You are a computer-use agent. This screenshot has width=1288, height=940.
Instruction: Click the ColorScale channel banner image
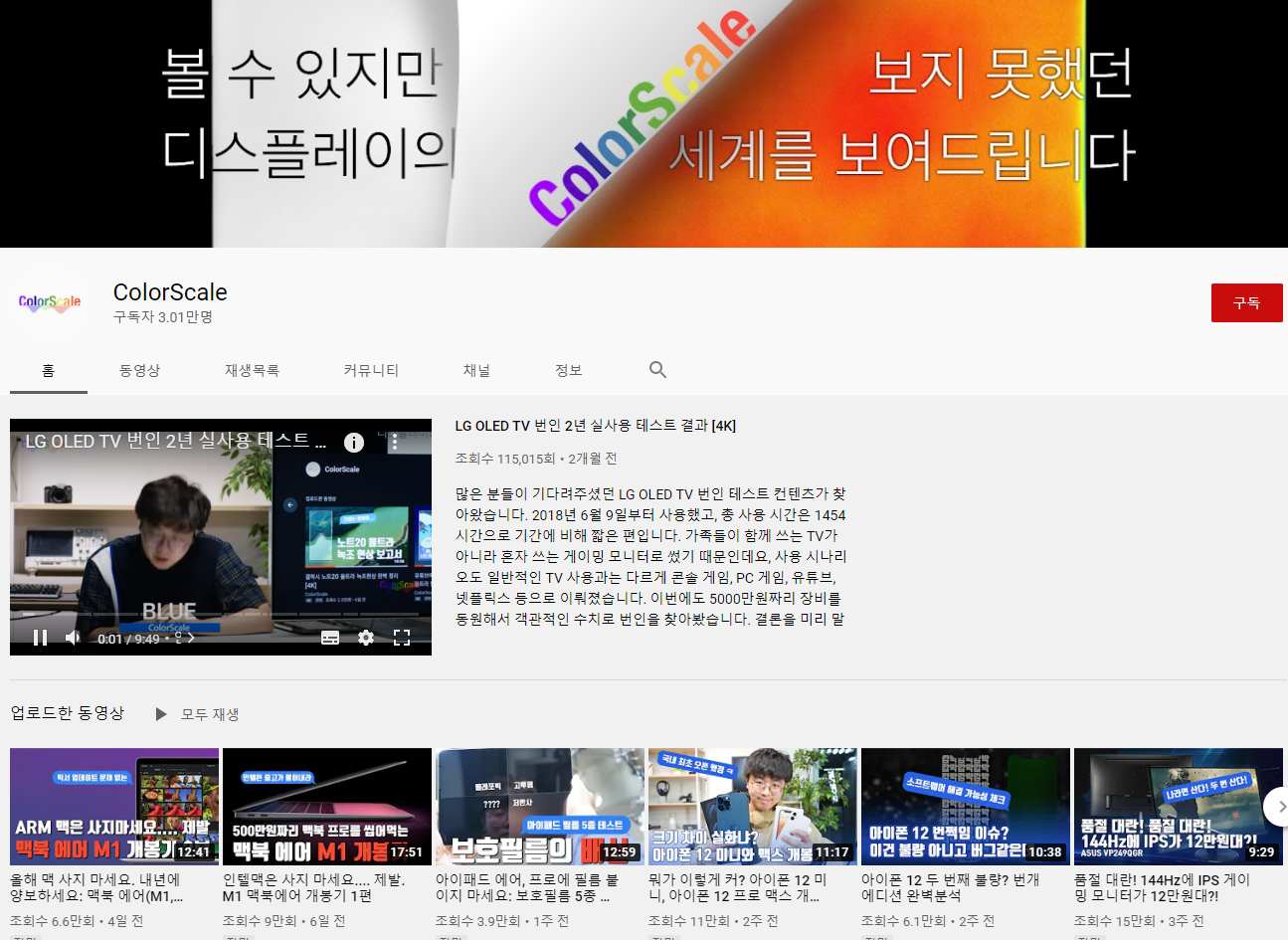coord(644,123)
